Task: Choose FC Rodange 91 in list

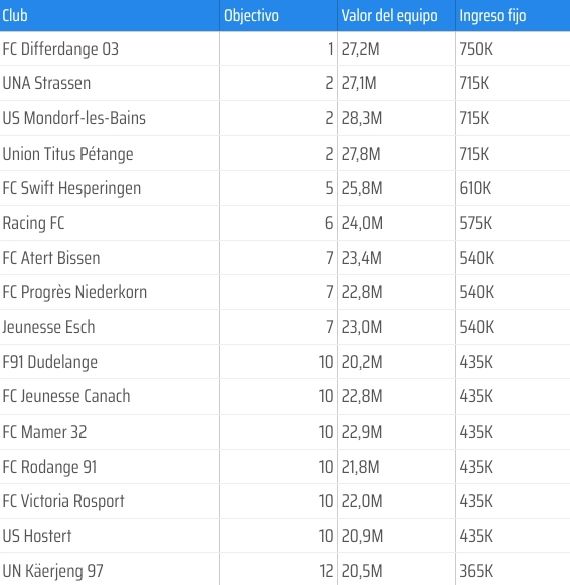Action: point(50,467)
